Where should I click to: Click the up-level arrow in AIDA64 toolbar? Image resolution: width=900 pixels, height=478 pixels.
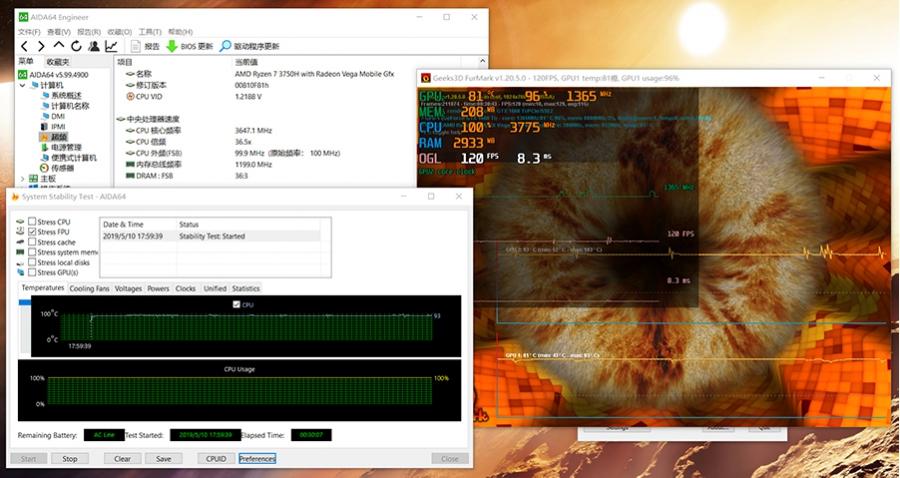coord(59,45)
